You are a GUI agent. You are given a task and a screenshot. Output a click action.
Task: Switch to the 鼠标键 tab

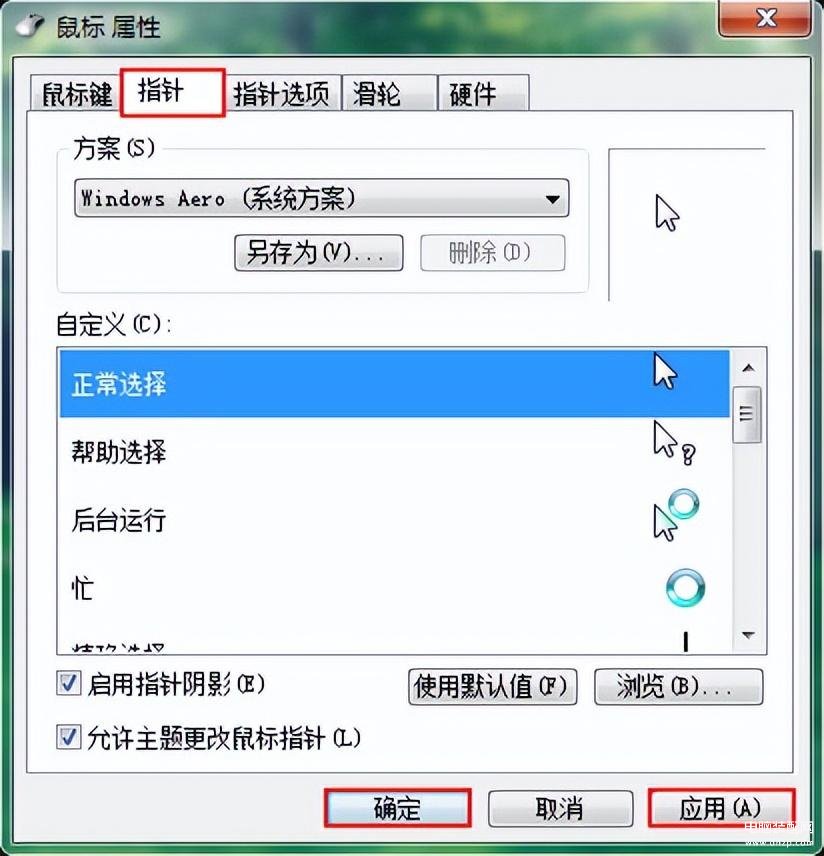coord(76,93)
